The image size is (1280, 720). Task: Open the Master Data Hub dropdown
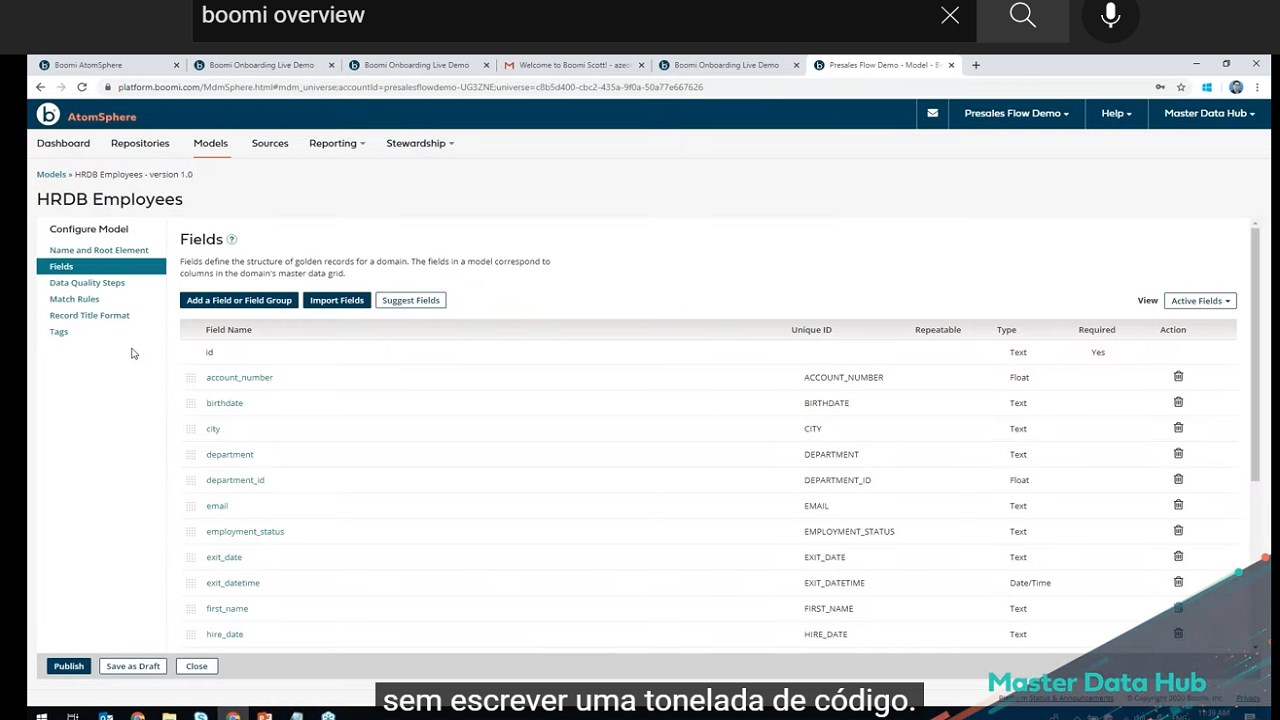click(x=1210, y=113)
